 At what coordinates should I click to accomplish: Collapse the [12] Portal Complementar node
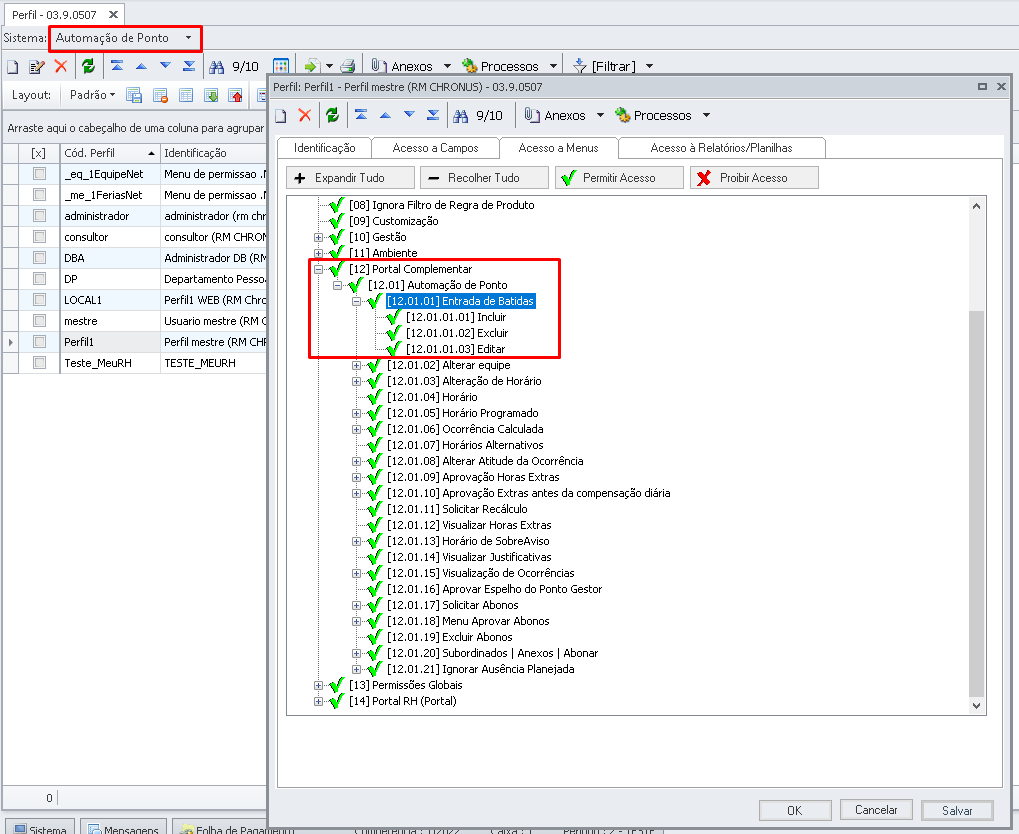coord(318,269)
